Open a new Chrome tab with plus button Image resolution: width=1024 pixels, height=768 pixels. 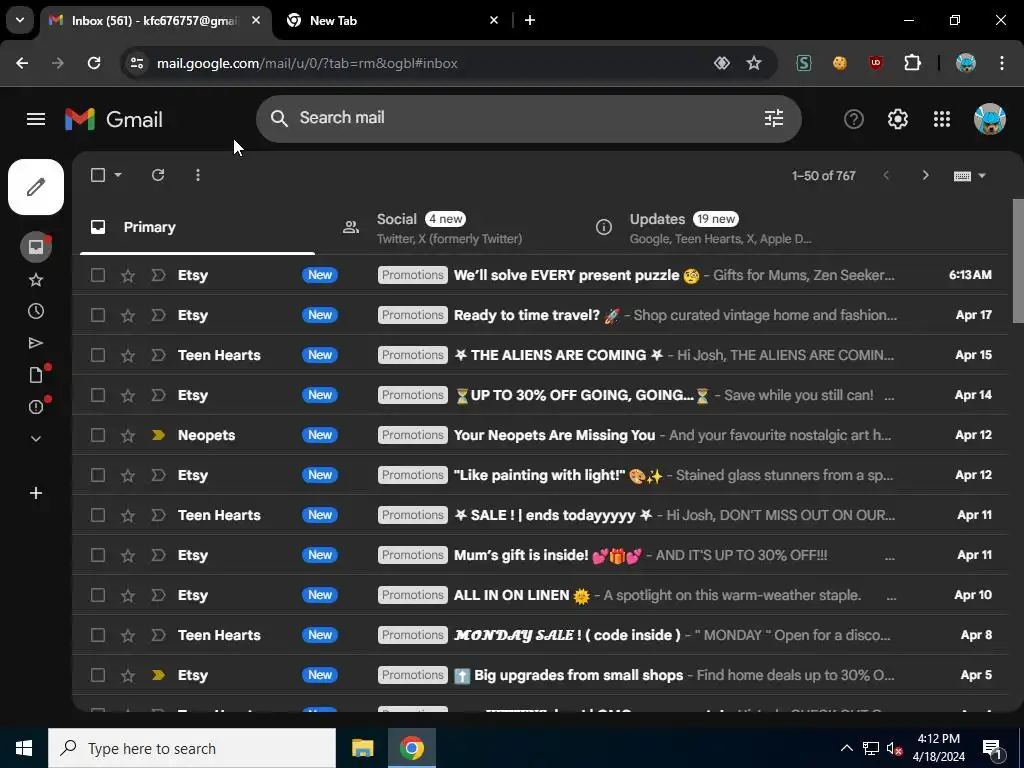530,20
